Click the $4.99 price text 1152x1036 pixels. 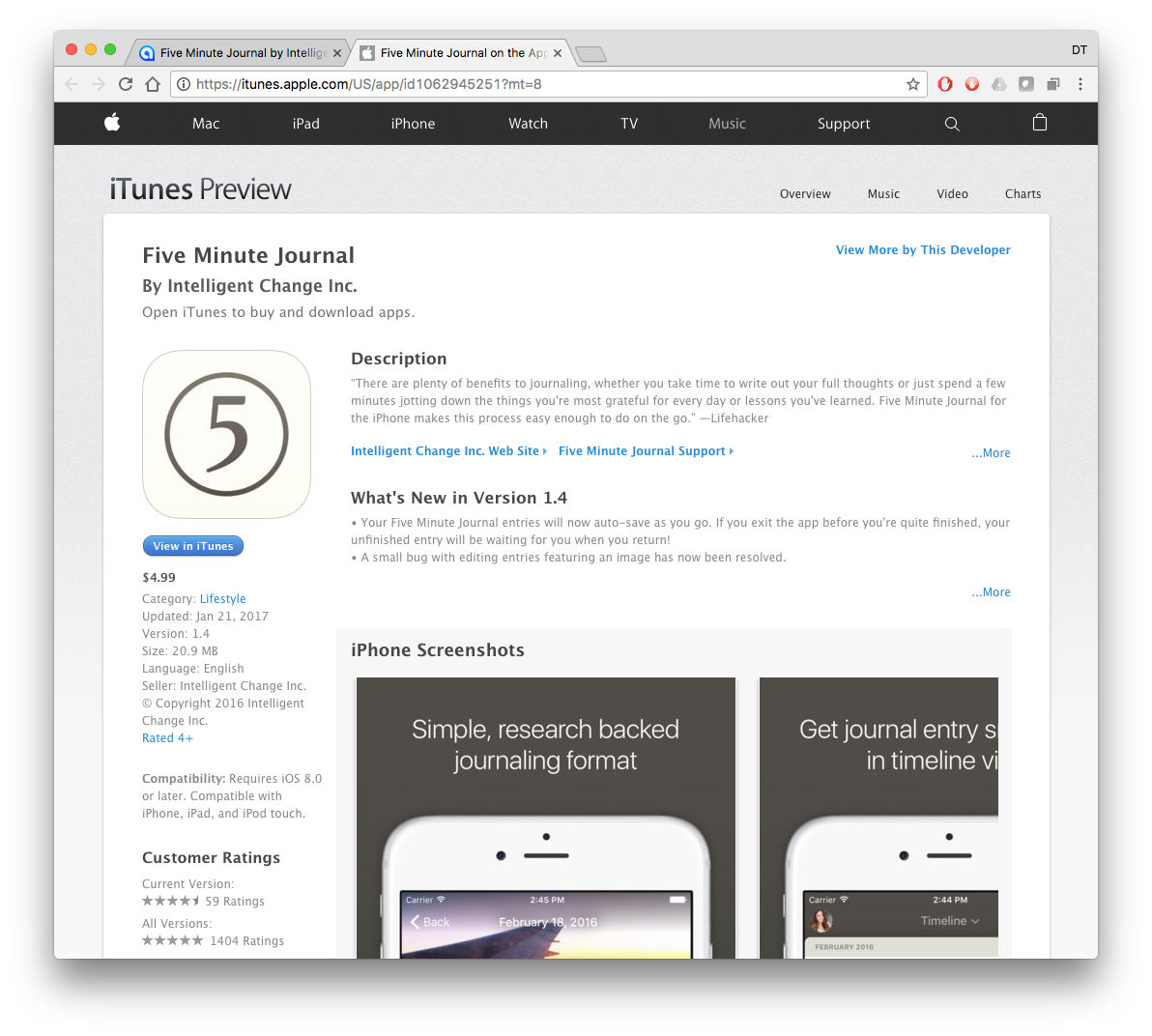pos(158,578)
